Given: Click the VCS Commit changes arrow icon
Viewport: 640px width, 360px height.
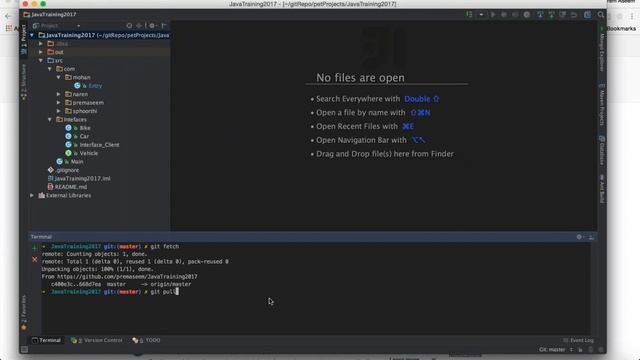Looking at the screenshot, I should (551, 15).
